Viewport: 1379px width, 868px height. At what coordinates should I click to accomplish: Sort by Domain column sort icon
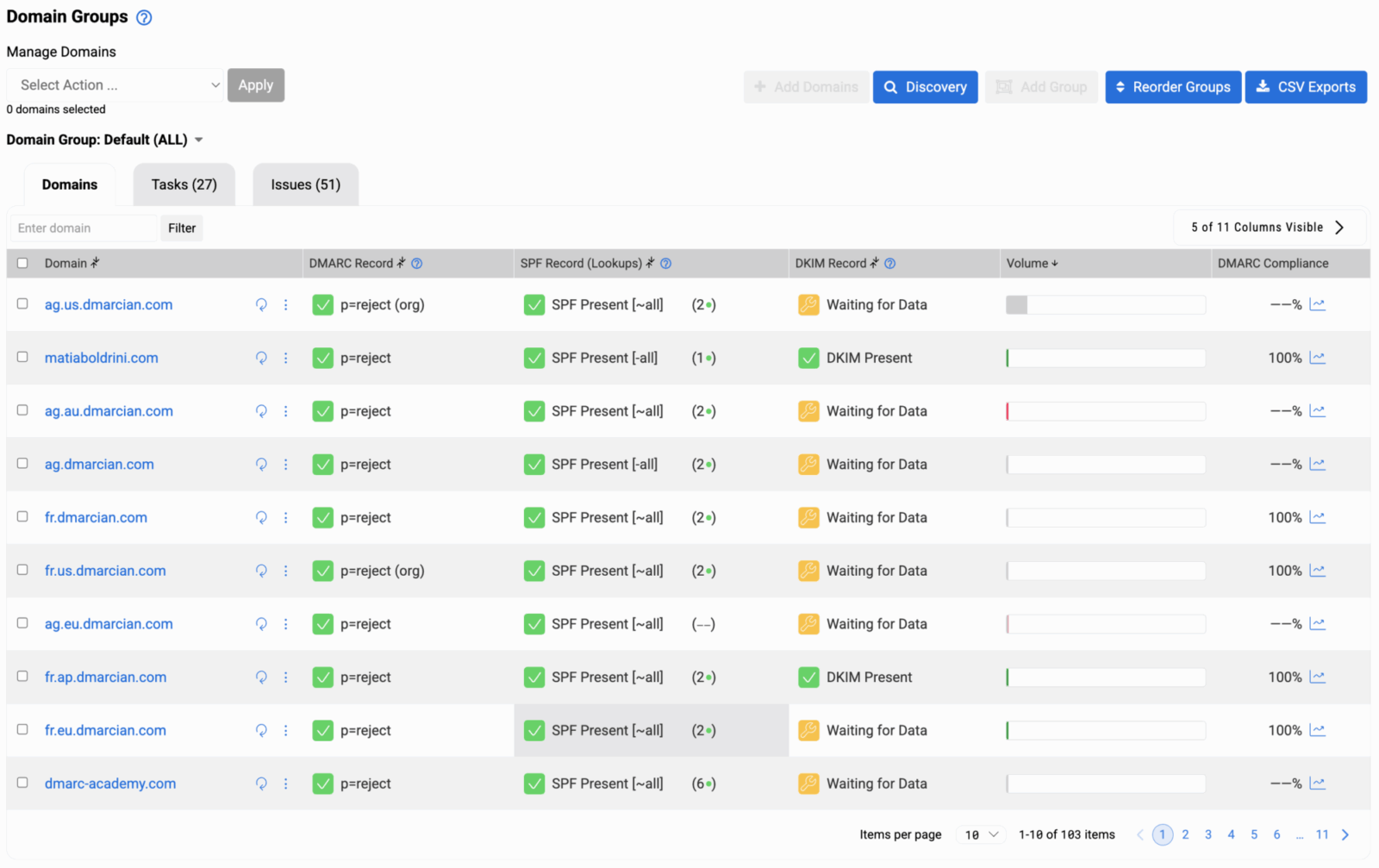pyautogui.click(x=96, y=263)
